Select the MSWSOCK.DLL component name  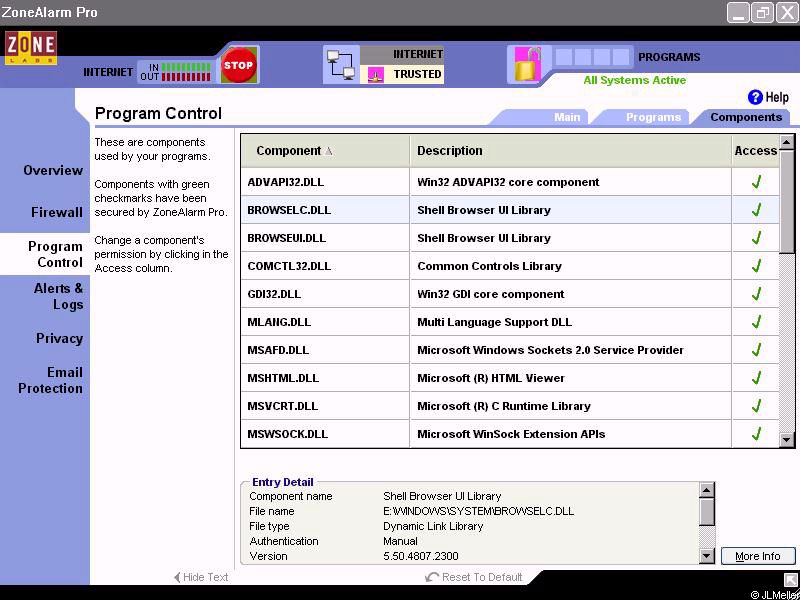pyautogui.click(x=287, y=434)
